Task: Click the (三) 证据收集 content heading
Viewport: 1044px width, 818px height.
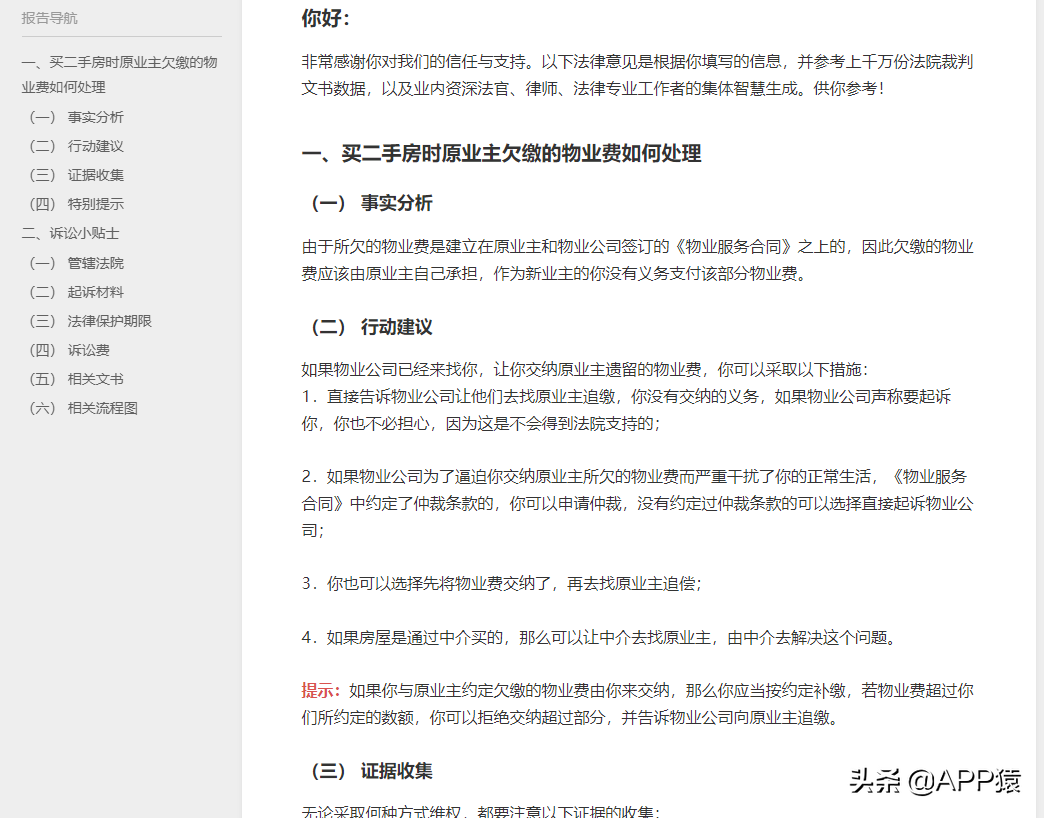Action: 370,771
